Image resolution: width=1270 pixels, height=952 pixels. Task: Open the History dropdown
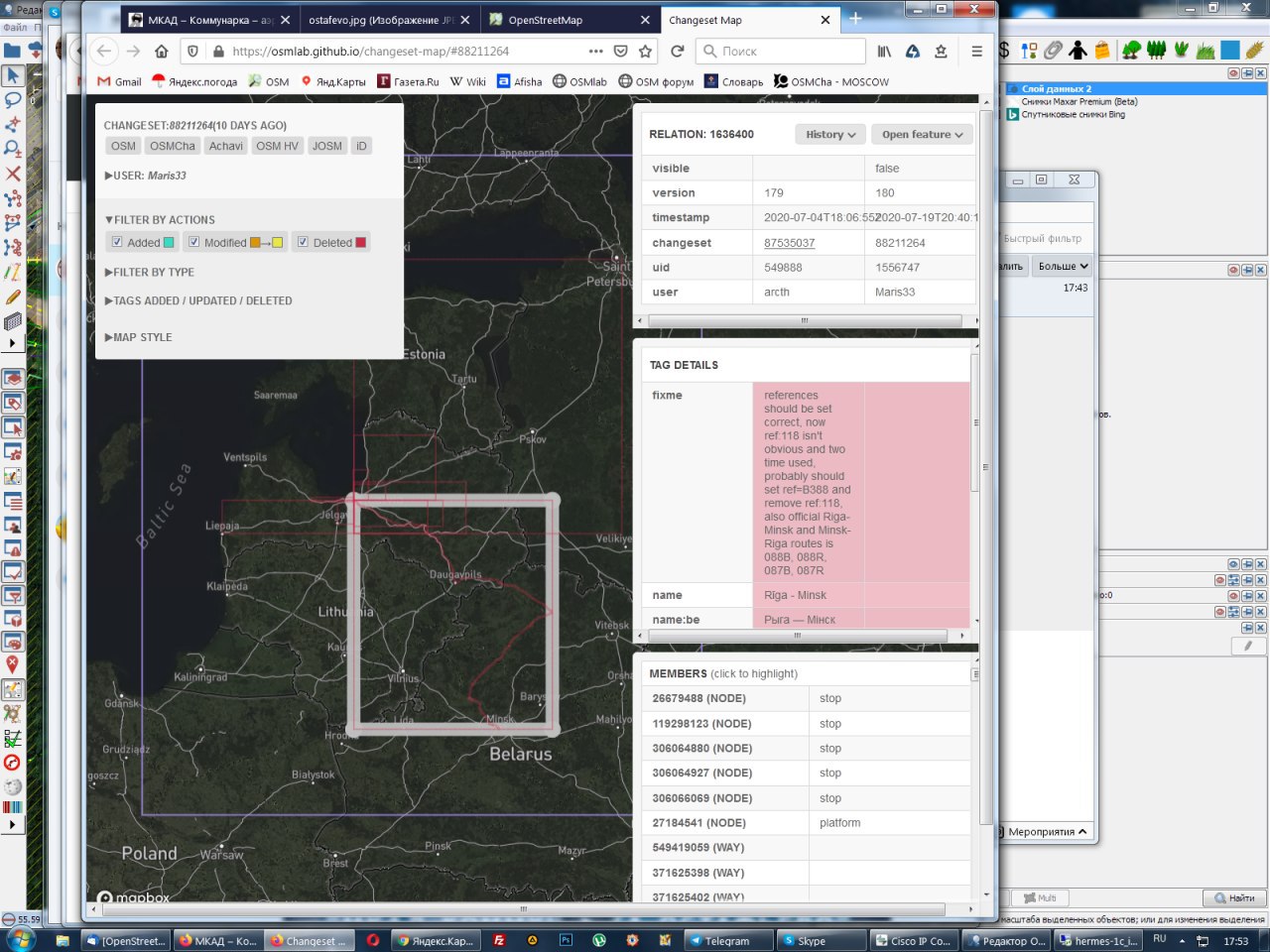coord(830,134)
